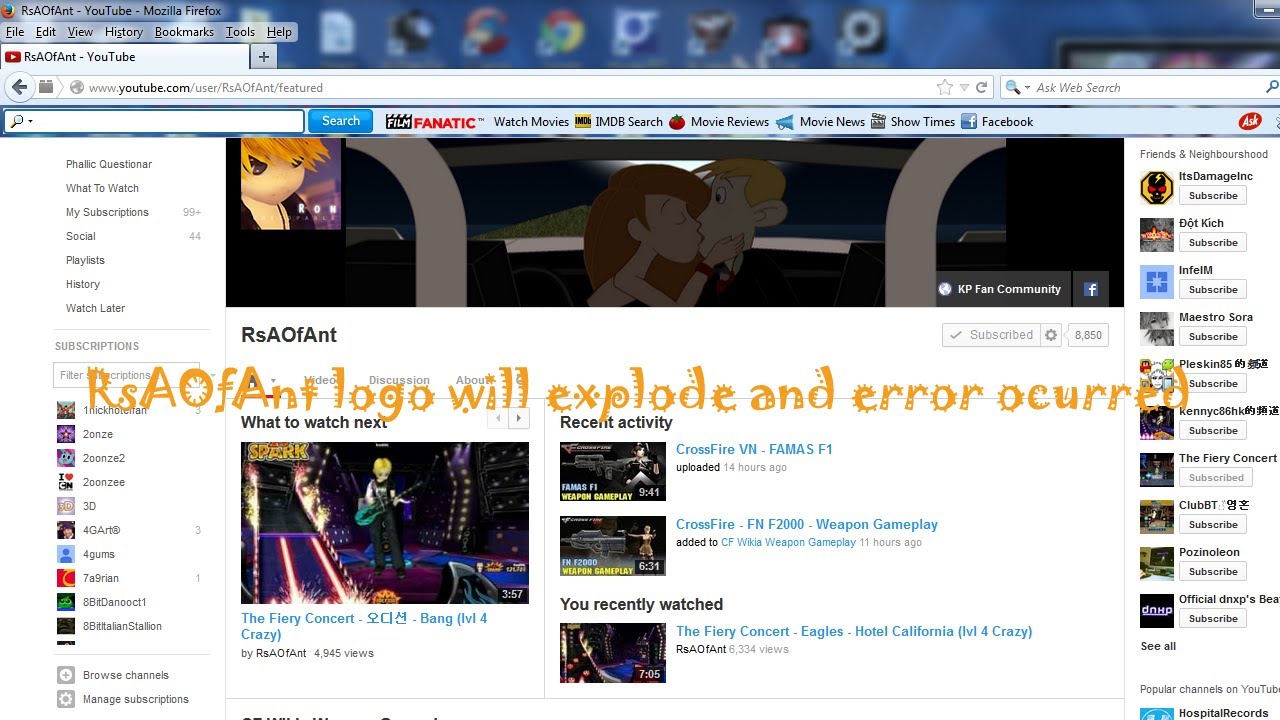The image size is (1280, 720).
Task: Open Hotel California video thumbnail
Action: 613,653
